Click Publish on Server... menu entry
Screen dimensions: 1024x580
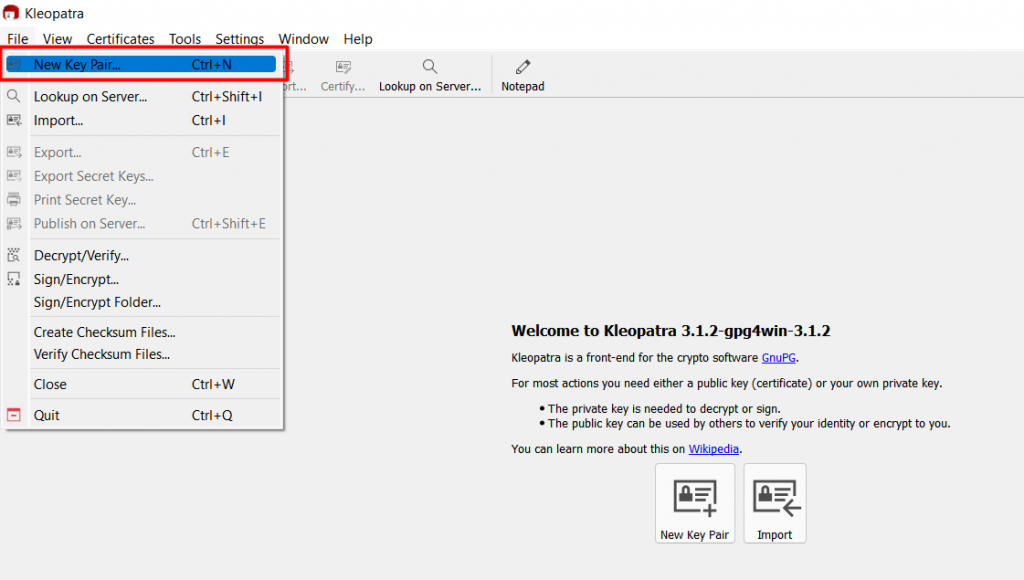pos(141,223)
